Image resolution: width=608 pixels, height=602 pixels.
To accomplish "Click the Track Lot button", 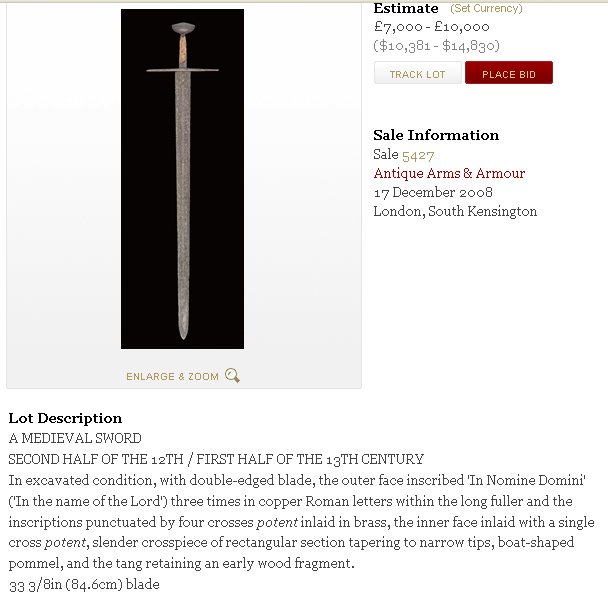I will tap(418, 73).
